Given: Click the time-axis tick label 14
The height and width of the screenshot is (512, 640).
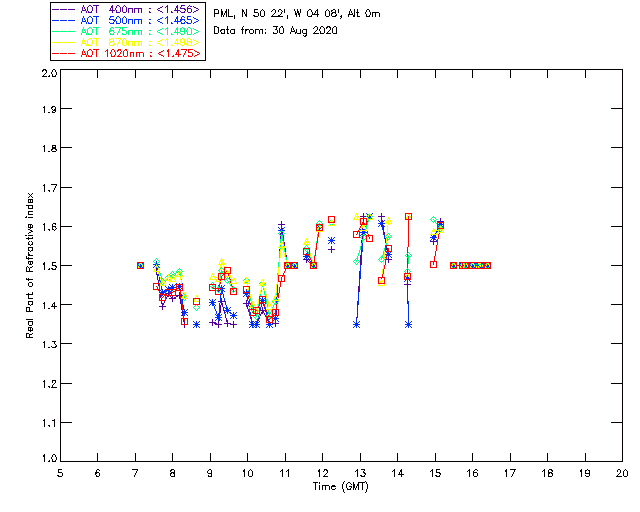Looking at the screenshot, I should click(x=398, y=473).
